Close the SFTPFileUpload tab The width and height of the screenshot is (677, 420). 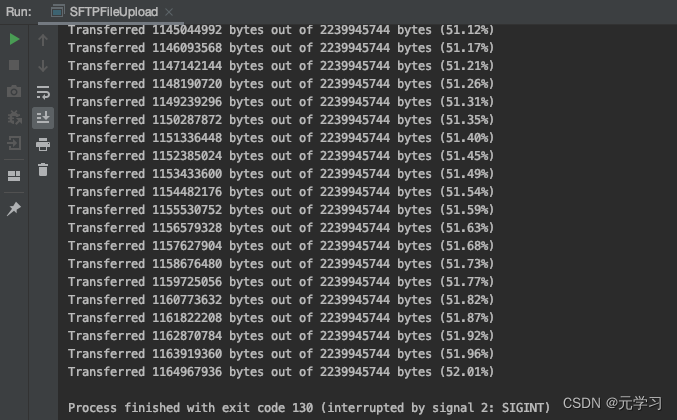[169, 12]
